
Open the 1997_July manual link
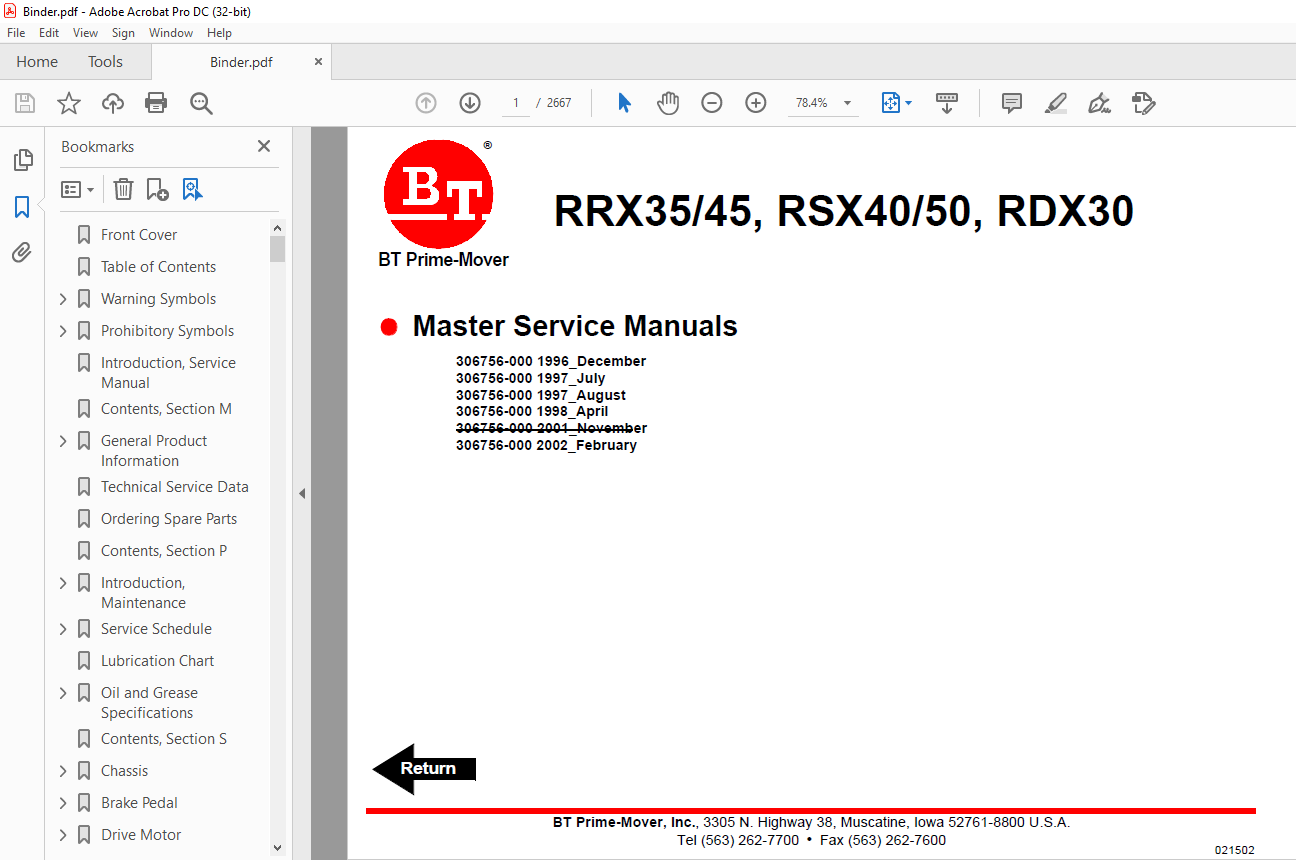click(530, 378)
